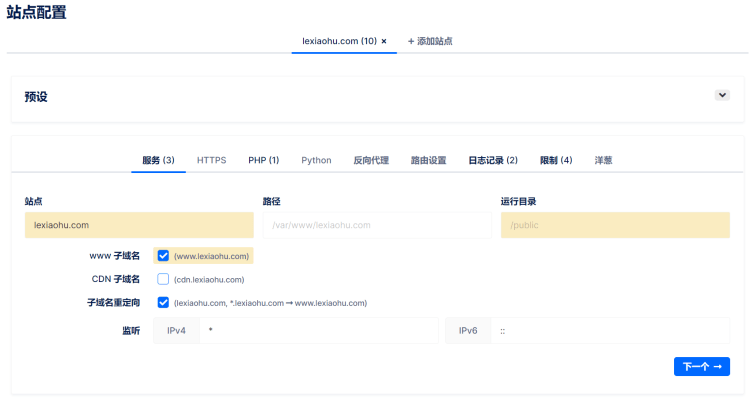Toggle the 子域名重定向 checkbox

point(163,302)
